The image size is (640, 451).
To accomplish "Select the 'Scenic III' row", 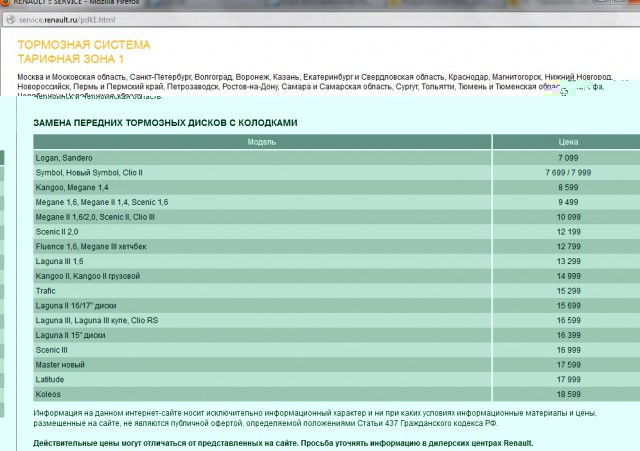I will pos(337,350).
